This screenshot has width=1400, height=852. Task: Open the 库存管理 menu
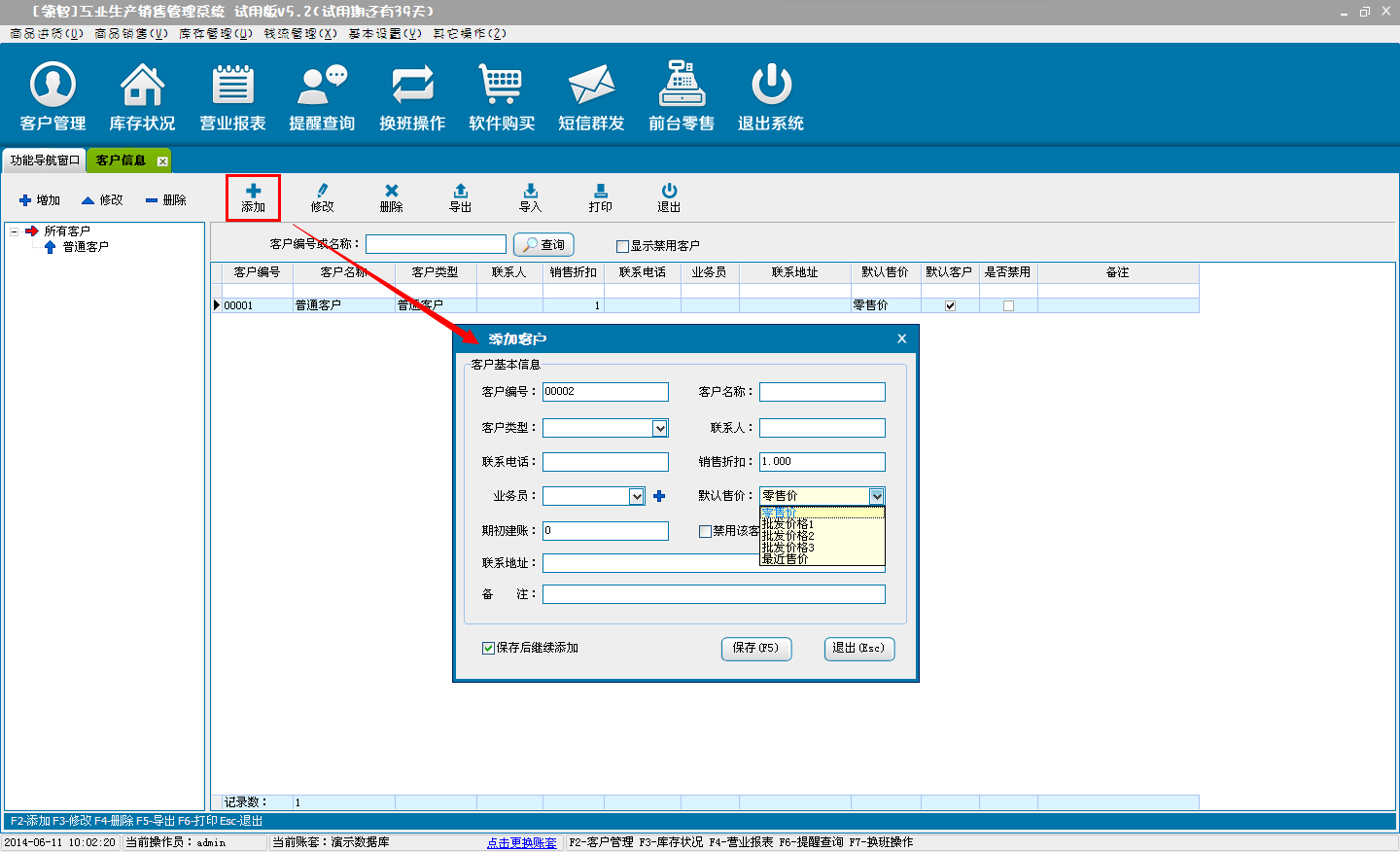[x=215, y=33]
